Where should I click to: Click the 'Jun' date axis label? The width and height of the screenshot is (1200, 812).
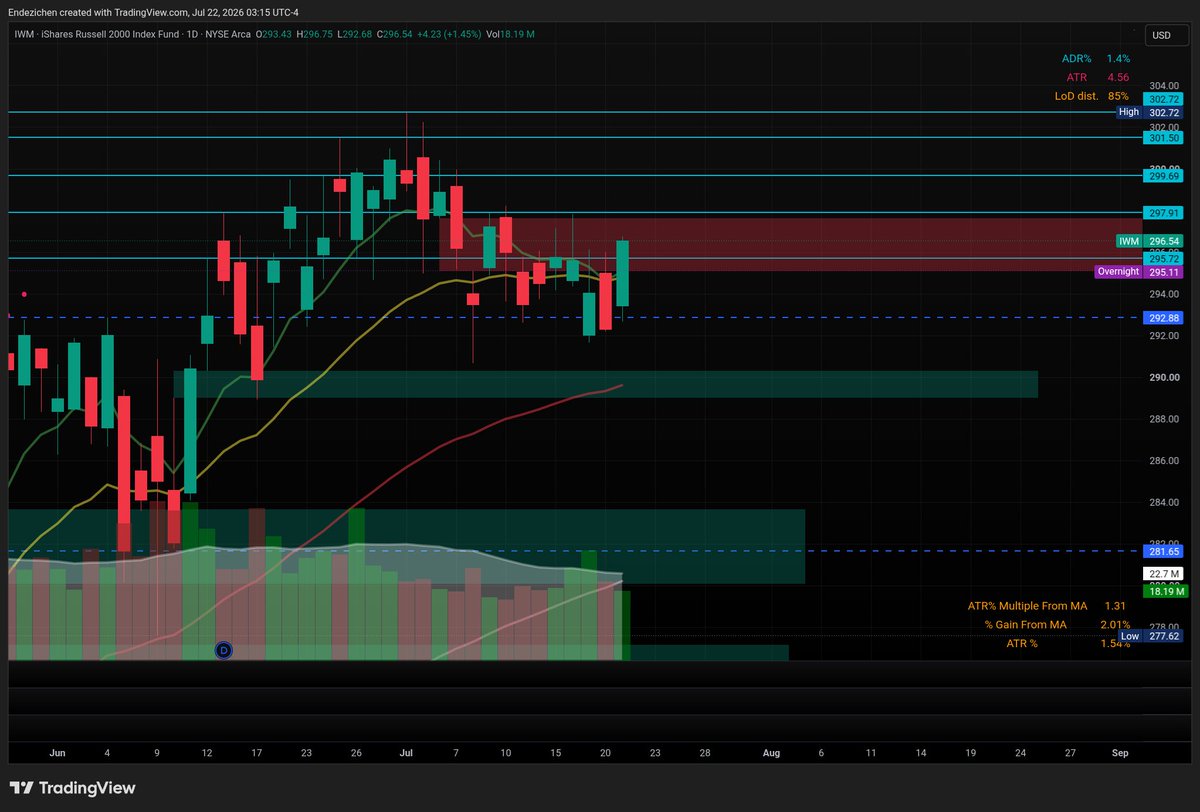[x=57, y=752]
